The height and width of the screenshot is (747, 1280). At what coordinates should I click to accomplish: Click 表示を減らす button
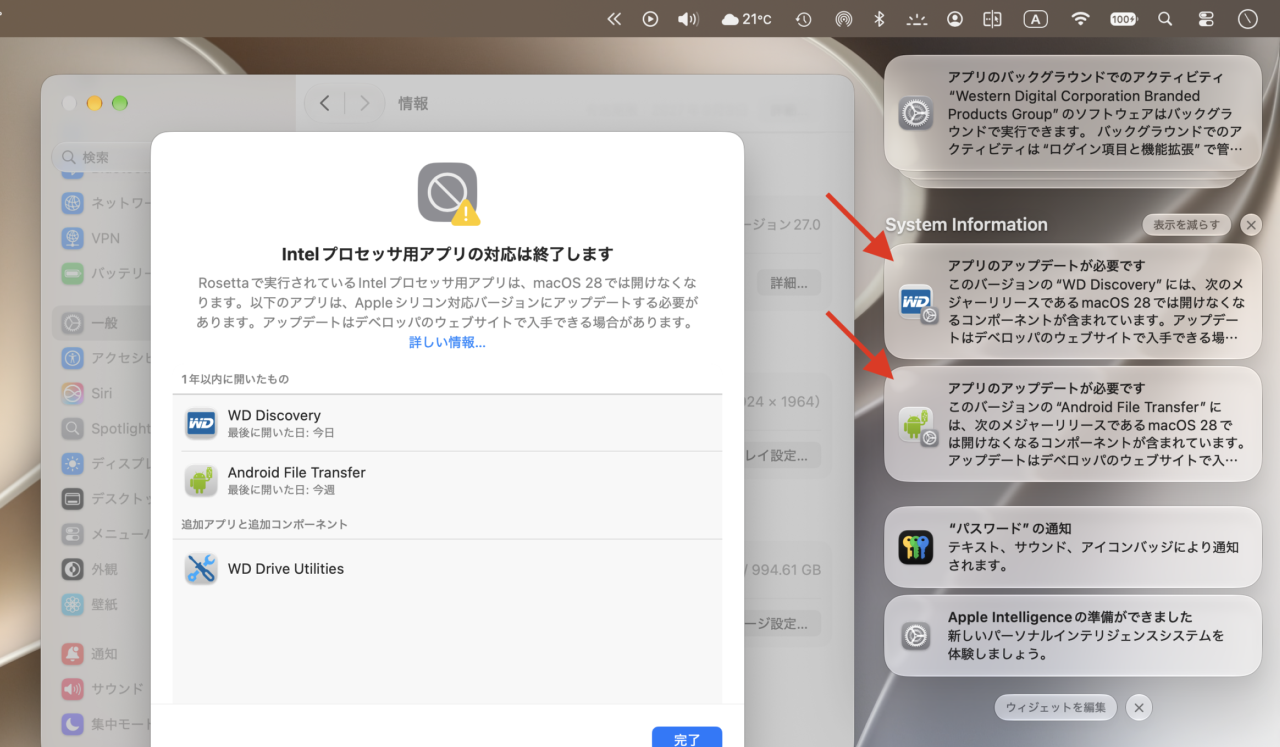[x=1186, y=225]
